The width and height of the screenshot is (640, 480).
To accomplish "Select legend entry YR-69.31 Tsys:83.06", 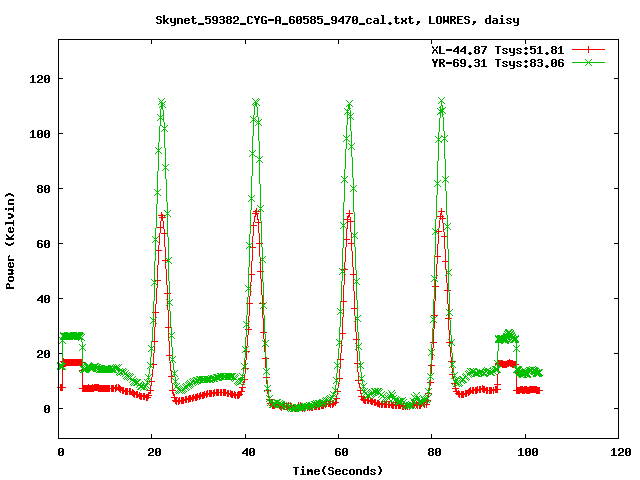I will coord(498,63).
